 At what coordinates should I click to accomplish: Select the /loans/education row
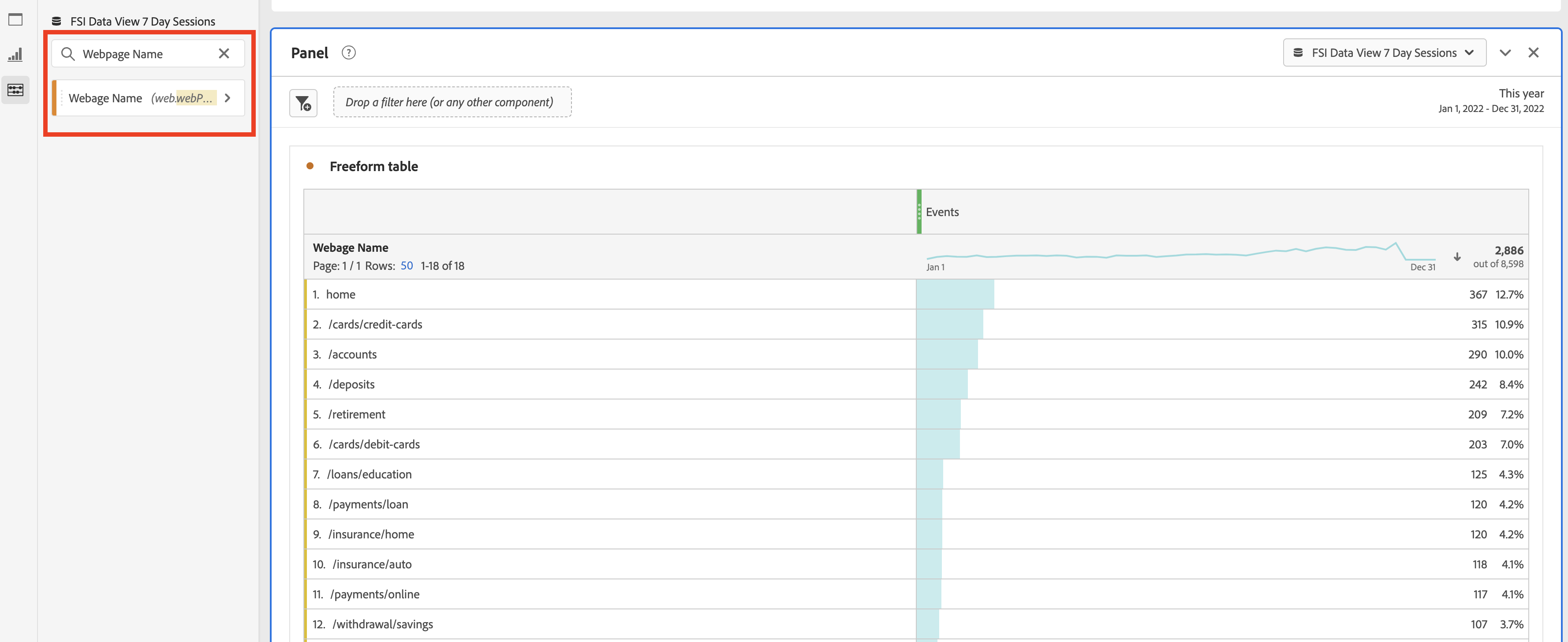(916, 474)
